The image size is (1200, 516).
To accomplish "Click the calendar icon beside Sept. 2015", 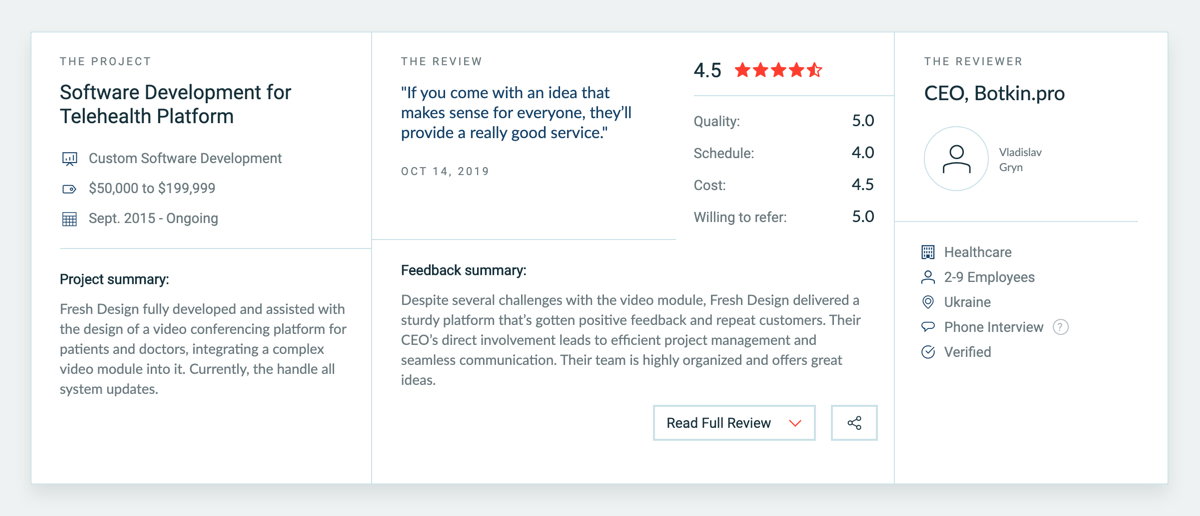I will [x=69, y=219].
